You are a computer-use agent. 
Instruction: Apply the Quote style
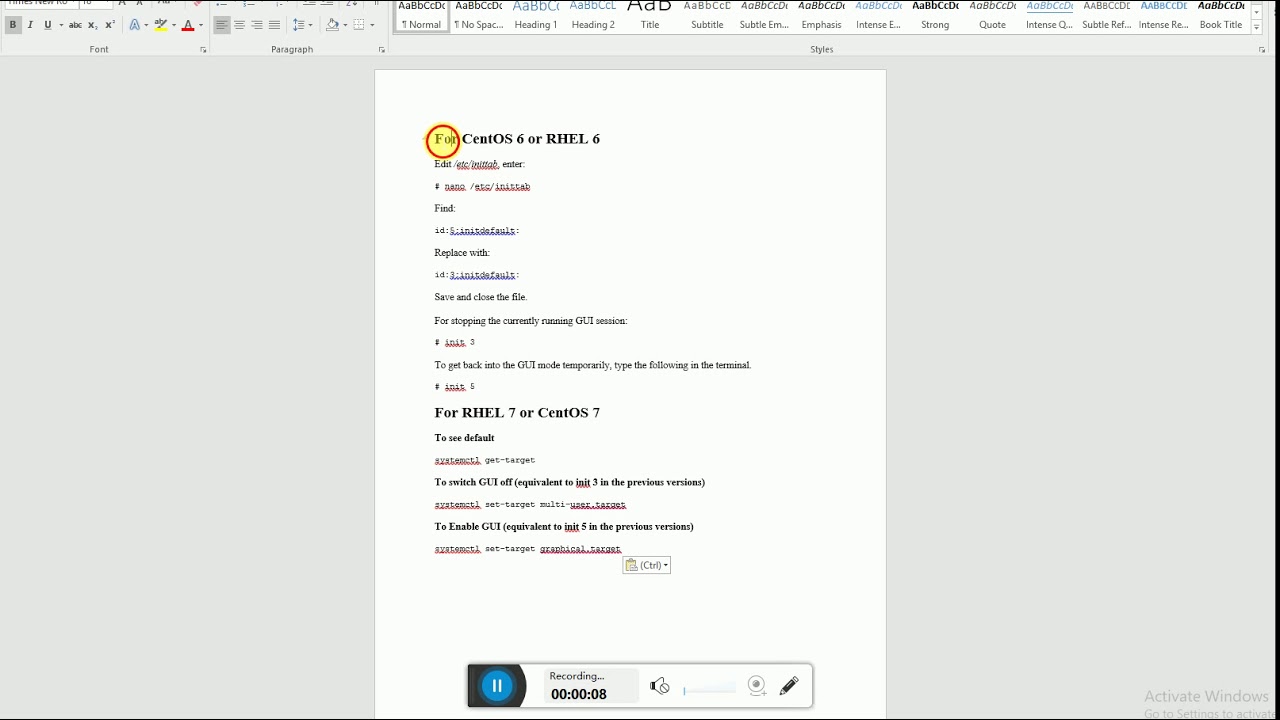click(x=993, y=16)
